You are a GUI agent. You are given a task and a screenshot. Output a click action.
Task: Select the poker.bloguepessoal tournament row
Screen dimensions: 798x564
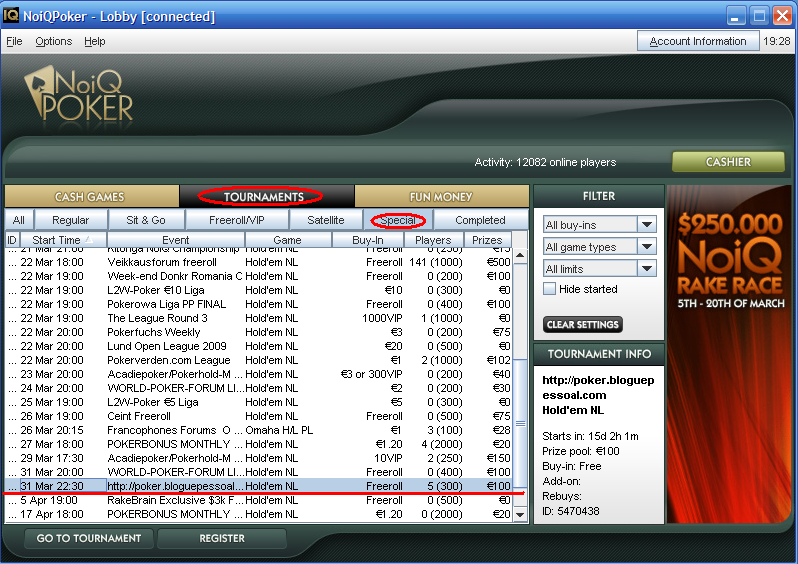click(258, 486)
